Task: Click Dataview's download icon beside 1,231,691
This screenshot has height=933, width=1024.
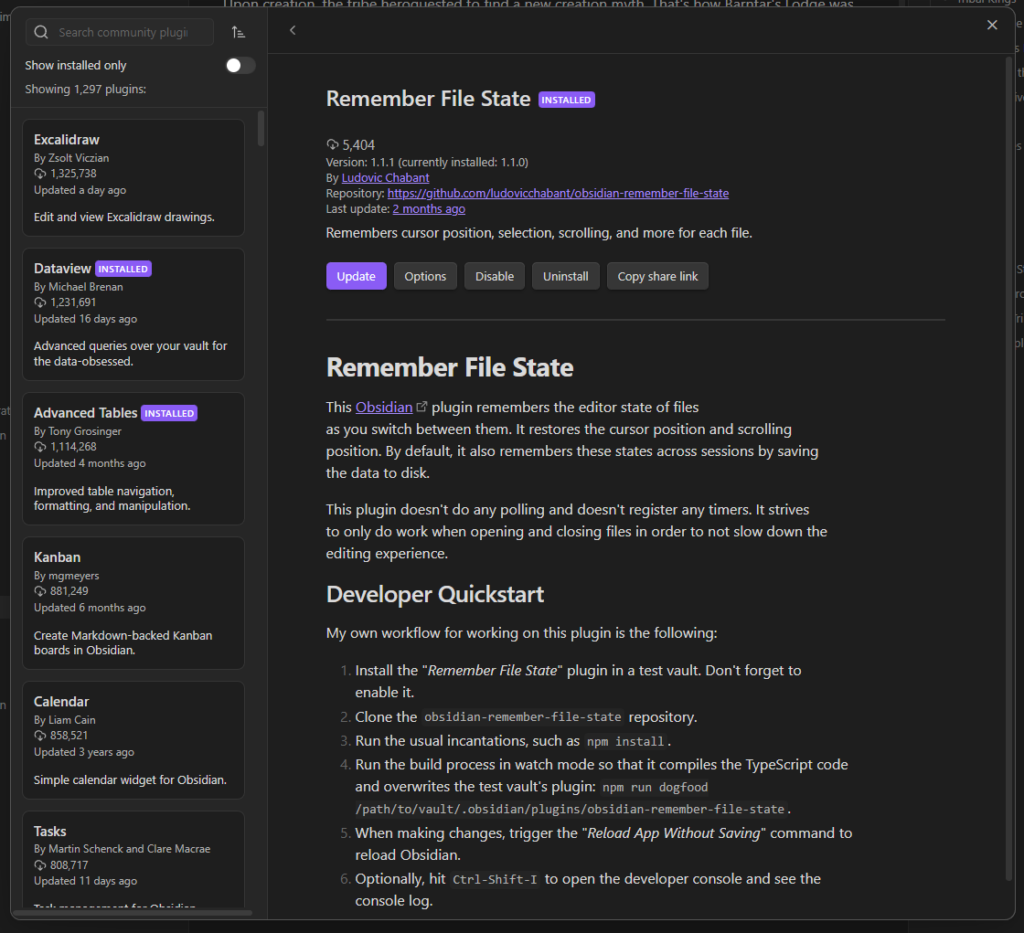Action: [40, 302]
